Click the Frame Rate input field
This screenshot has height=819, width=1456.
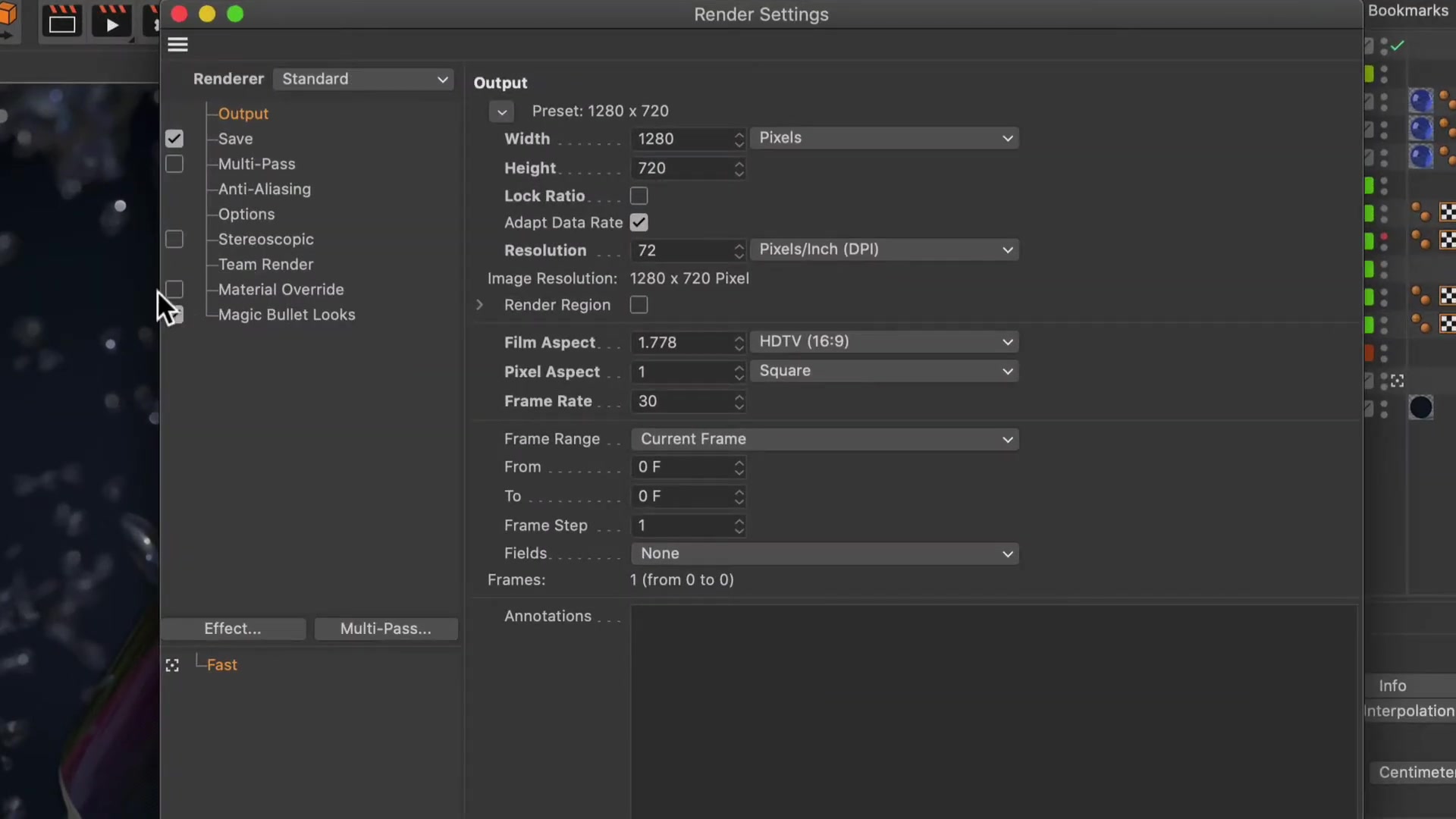(x=682, y=401)
